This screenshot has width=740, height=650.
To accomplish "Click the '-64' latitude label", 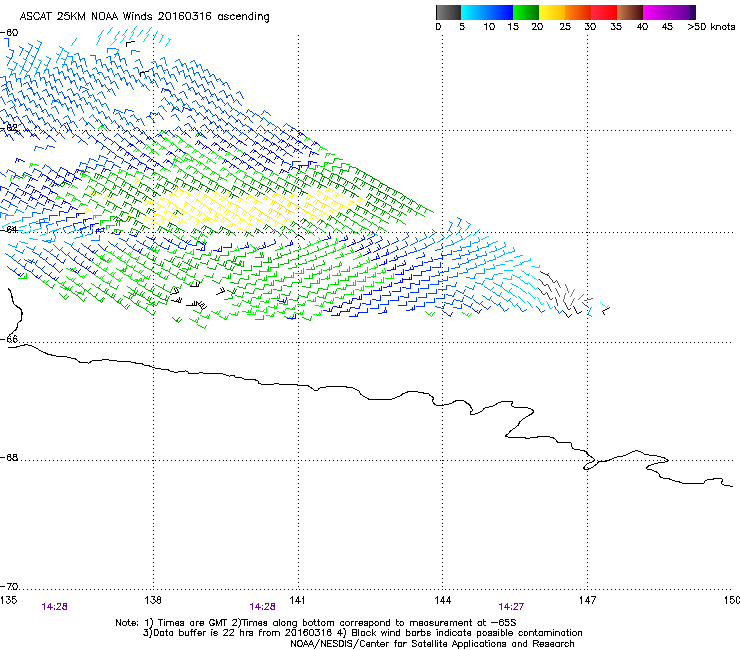I will click(x=9, y=229).
